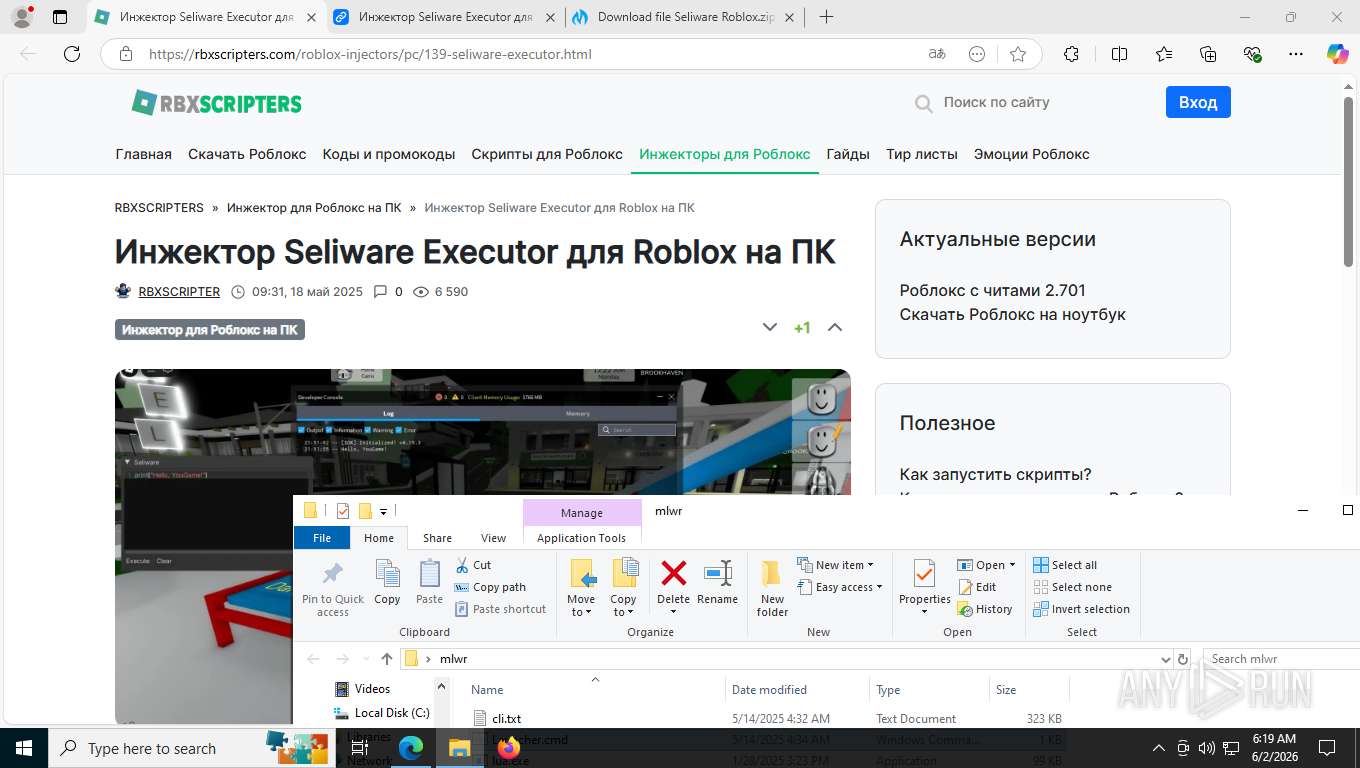Screen dimensions: 1360x768
Task: Open file History from the ribbon
Action: [x=985, y=609]
